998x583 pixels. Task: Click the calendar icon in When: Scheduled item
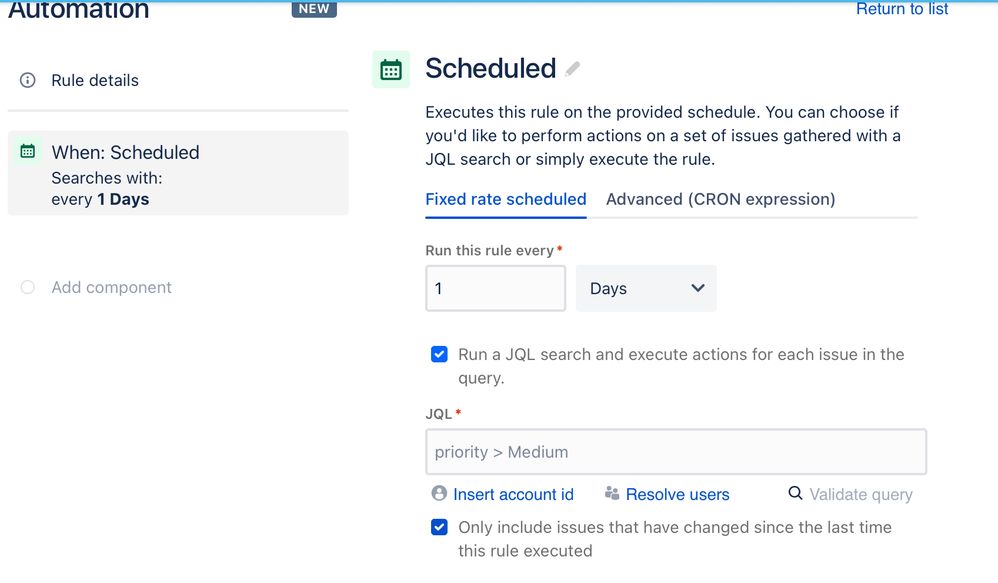(27, 151)
